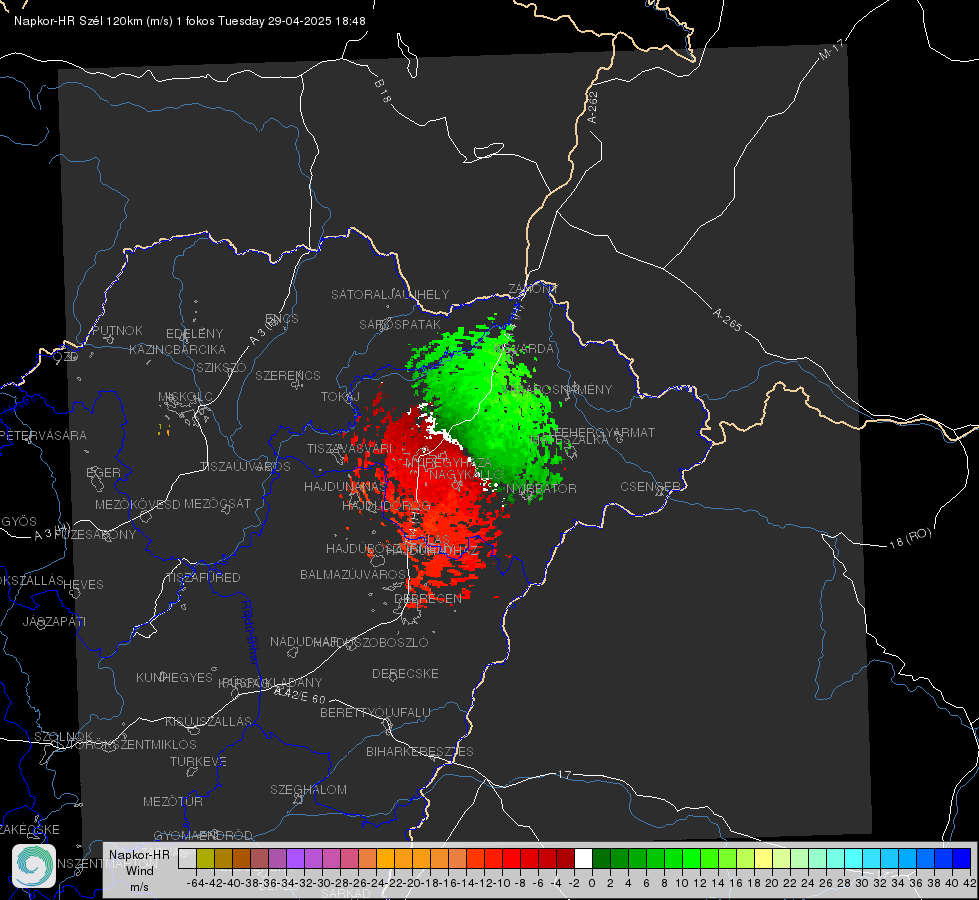
Task: Click the JÁSZAPÁTI label
Action: coord(54,621)
